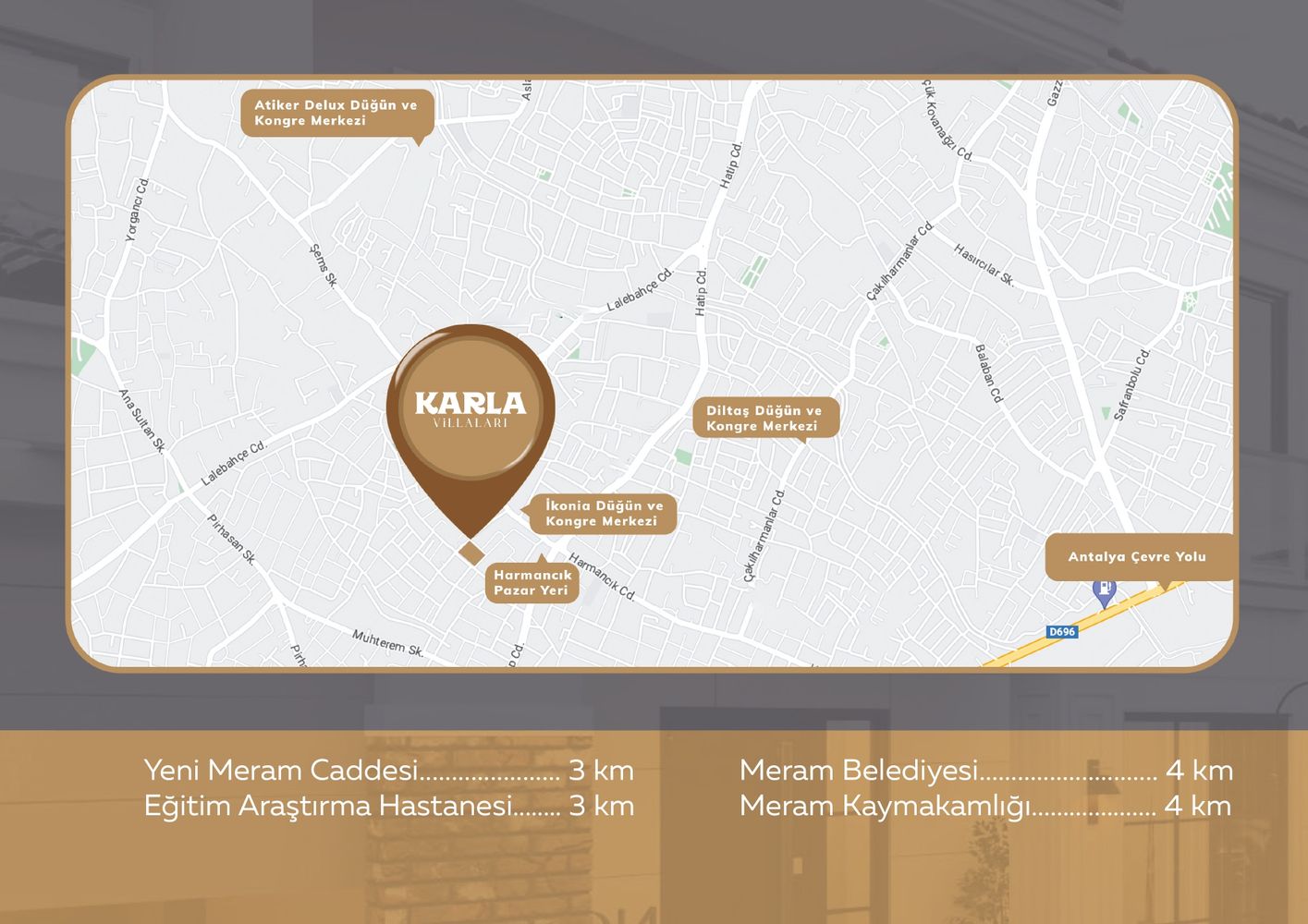Click the brown diamond marker below the pin
Viewport: 1308px width, 924px height.
[471, 553]
